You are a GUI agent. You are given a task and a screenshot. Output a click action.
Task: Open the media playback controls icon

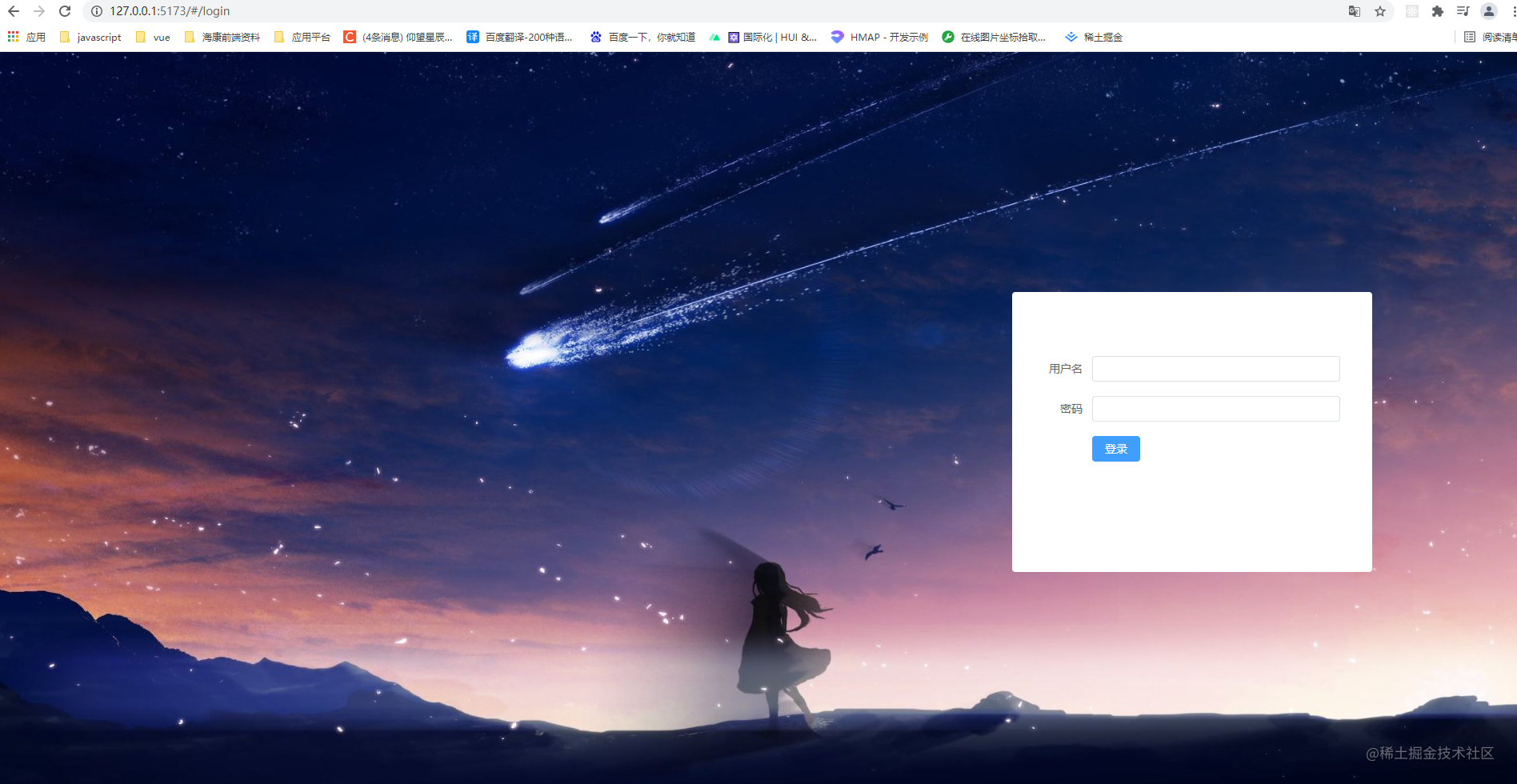[x=1463, y=11]
